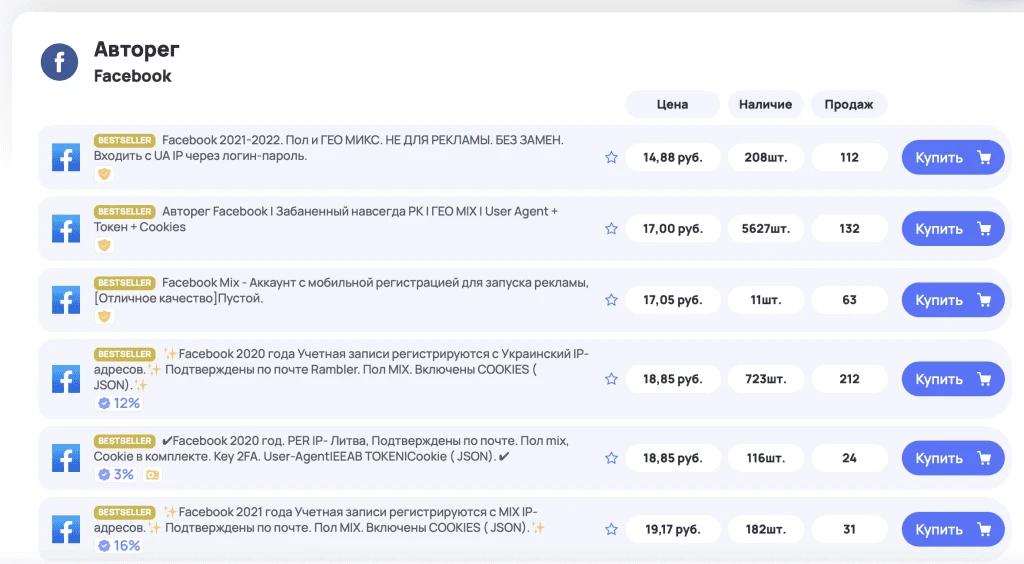The height and width of the screenshot is (564, 1024).
Task: Click BESTSELLER tag on PER IP- Литва listing
Action: pyautogui.click(x=124, y=441)
